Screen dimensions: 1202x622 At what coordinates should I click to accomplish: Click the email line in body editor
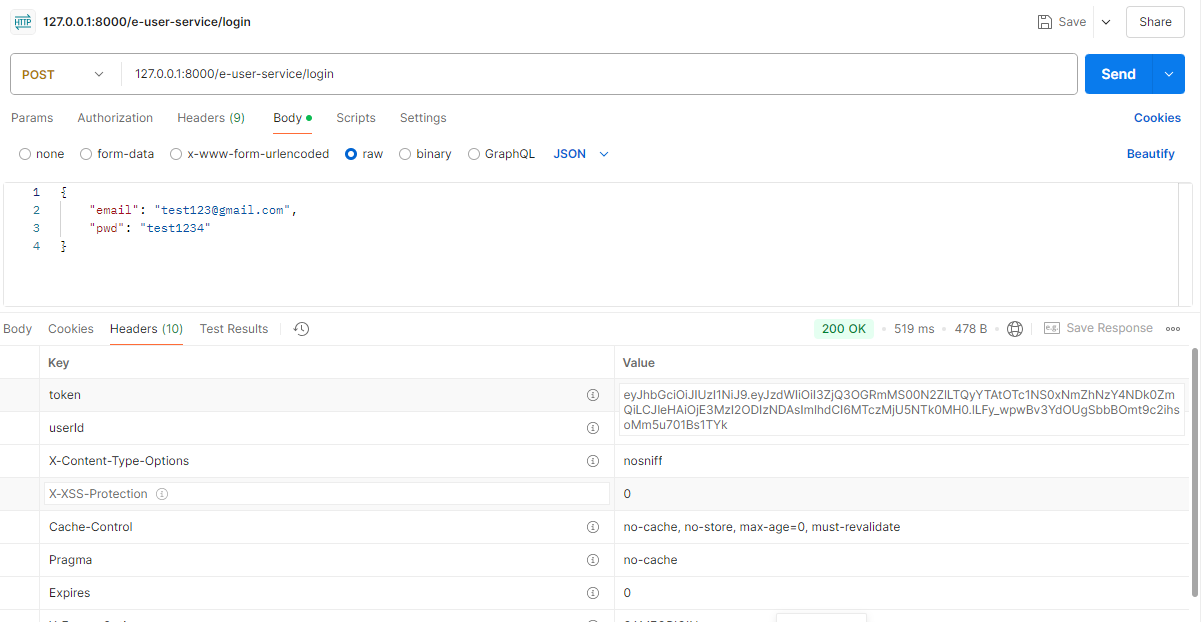point(194,210)
